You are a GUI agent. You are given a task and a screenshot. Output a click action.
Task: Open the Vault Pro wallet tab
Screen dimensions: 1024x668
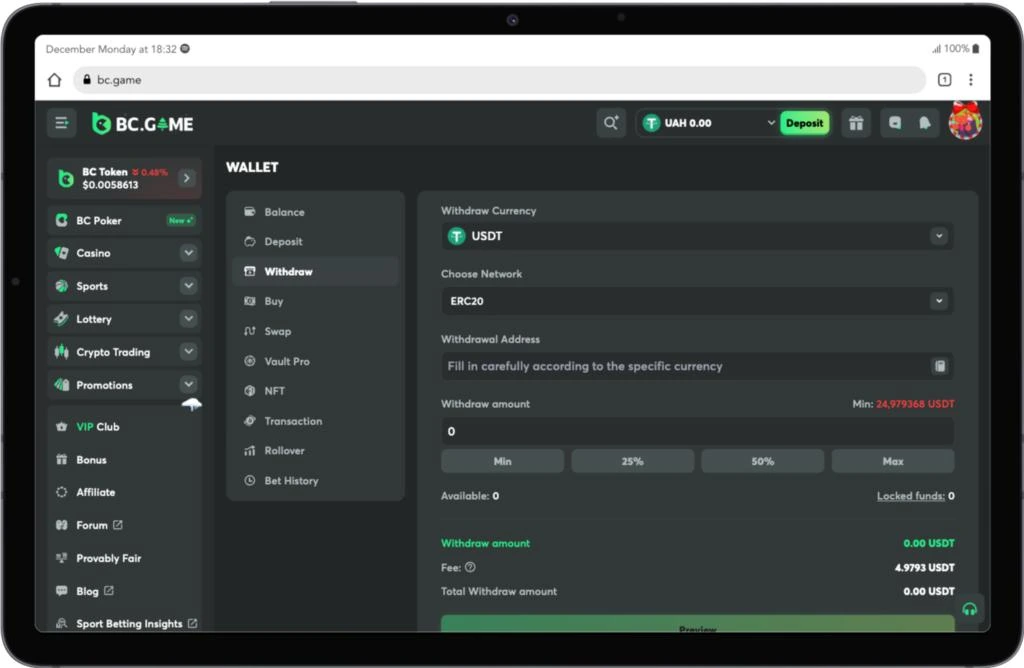point(315,361)
